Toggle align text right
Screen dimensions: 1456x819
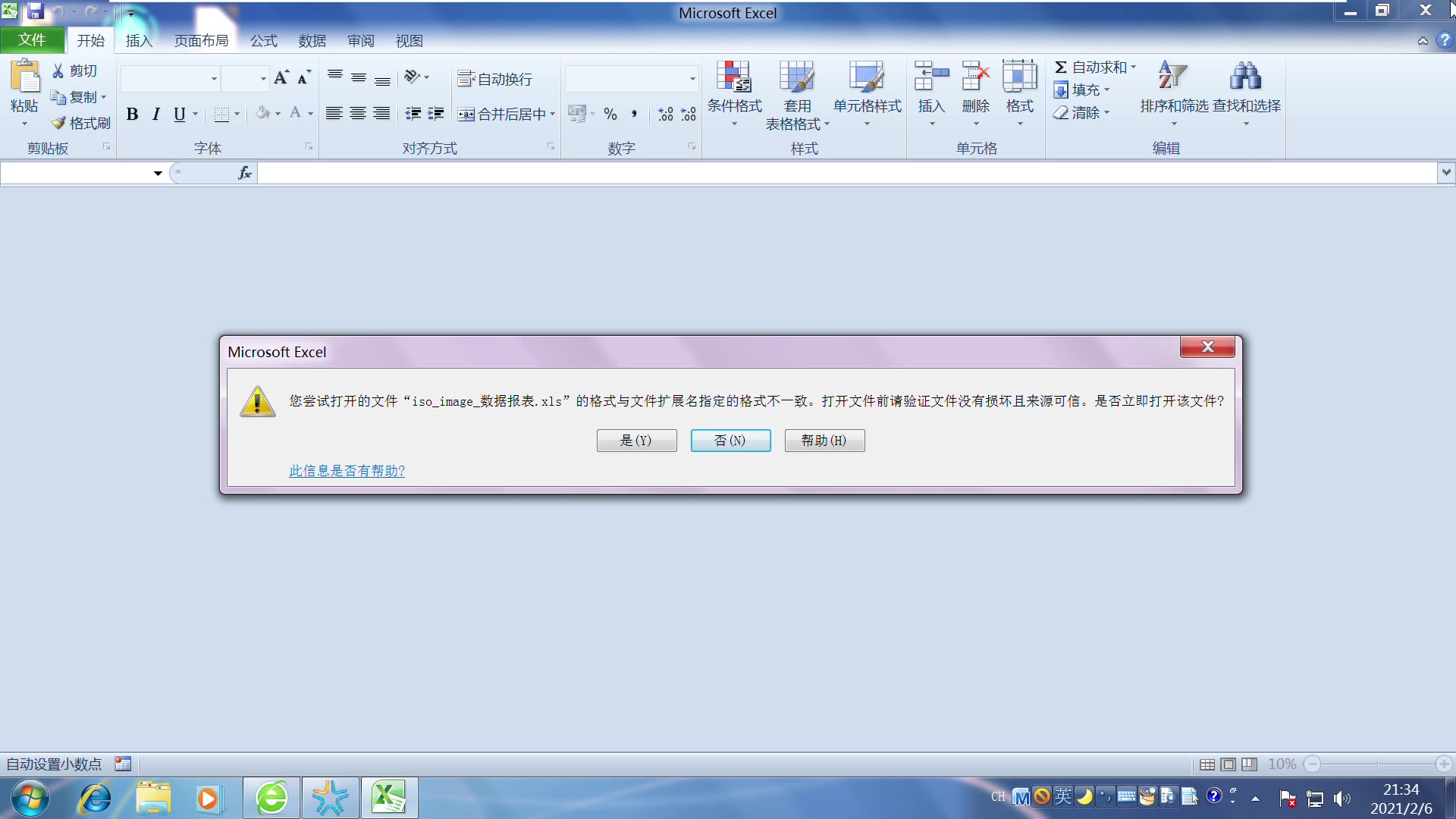click(x=381, y=114)
